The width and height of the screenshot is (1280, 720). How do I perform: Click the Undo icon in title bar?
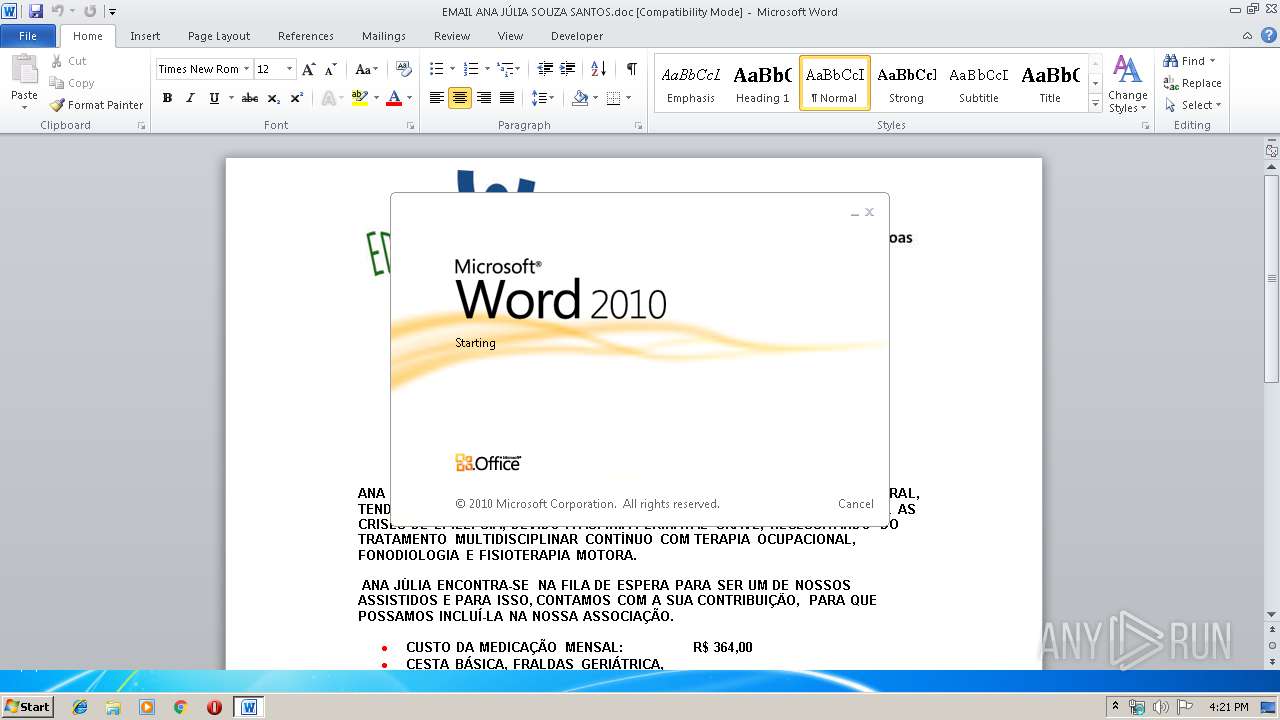[x=58, y=11]
